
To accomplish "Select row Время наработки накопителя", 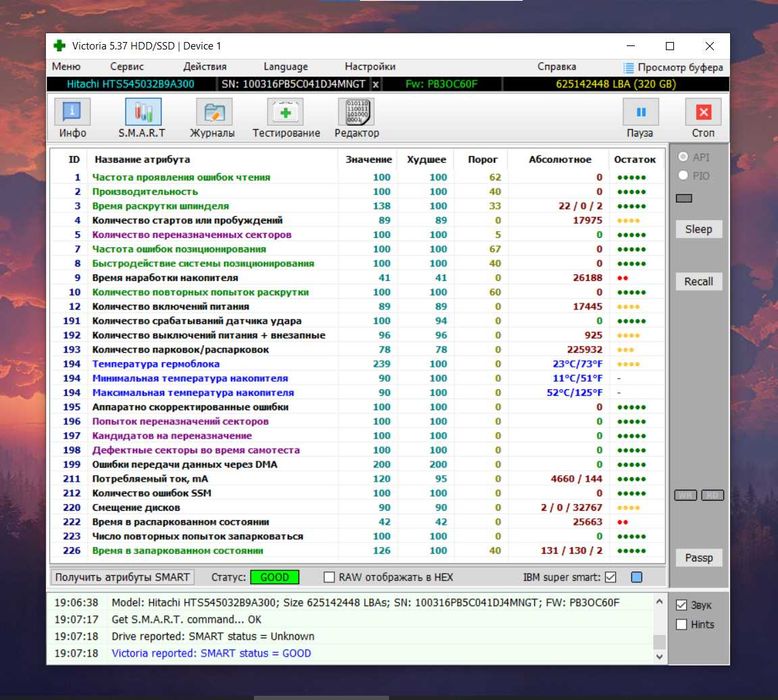I will coord(357,278).
